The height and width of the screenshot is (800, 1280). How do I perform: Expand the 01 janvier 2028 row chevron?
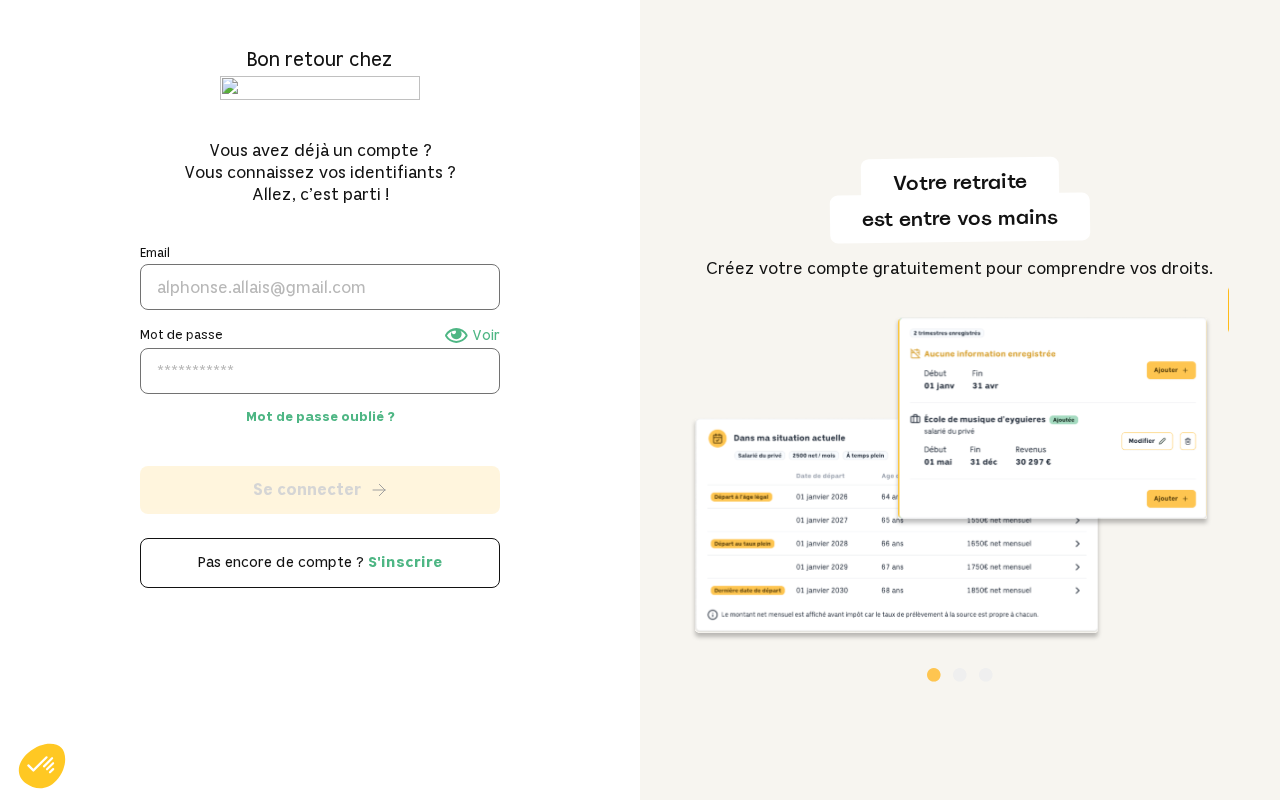click(1077, 543)
